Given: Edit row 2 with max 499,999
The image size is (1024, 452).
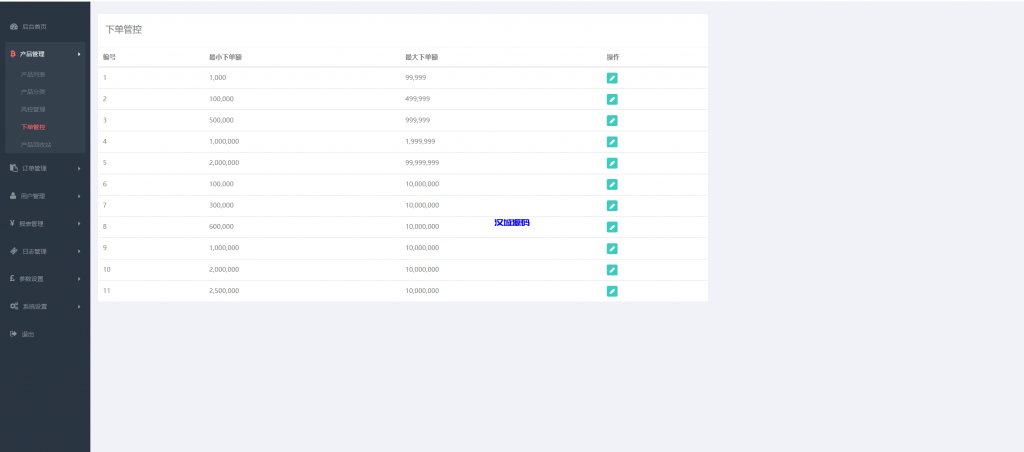Looking at the screenshot, I should [x=612, y=99].
